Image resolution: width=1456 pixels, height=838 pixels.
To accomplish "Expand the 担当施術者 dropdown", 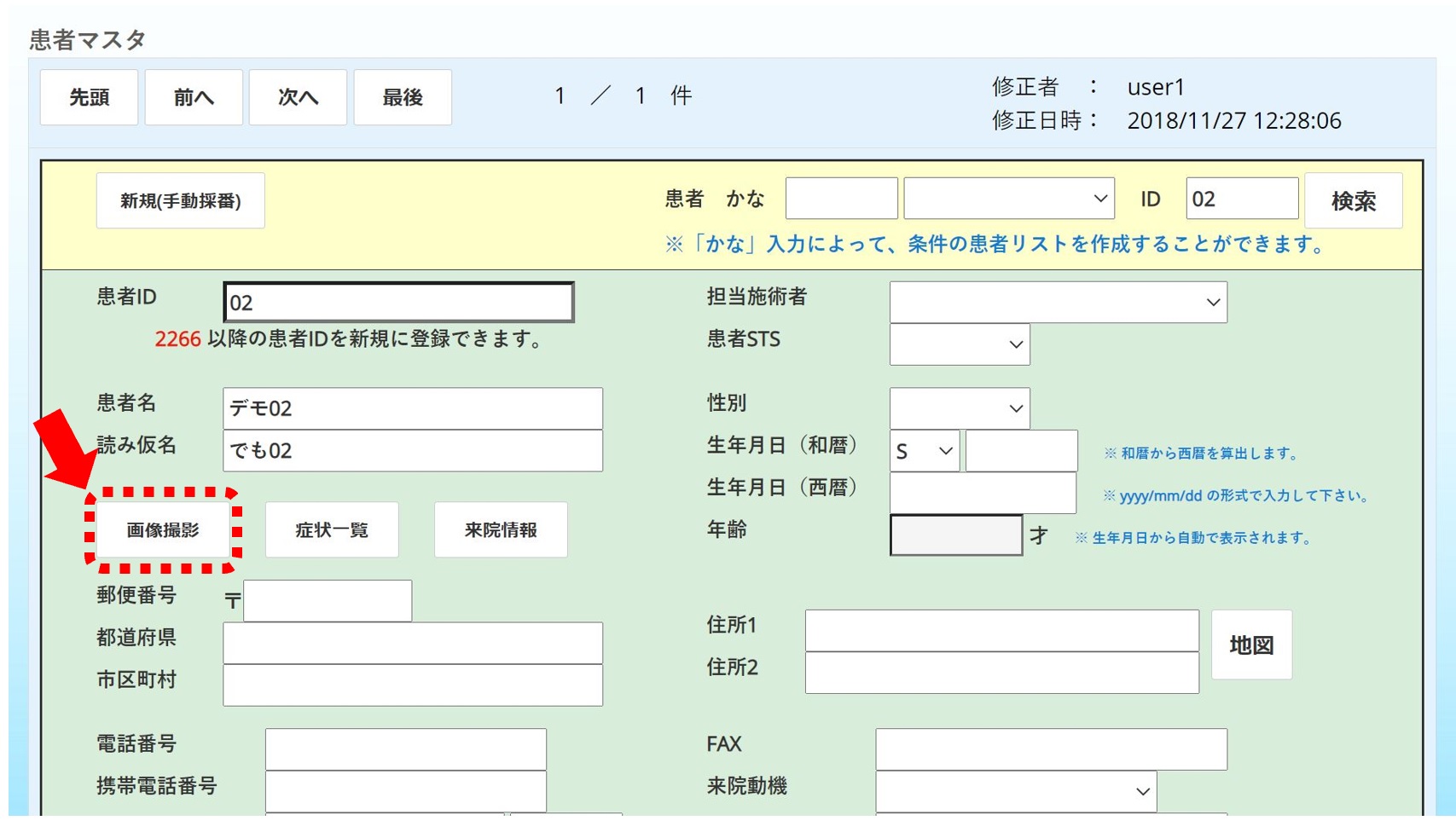I will pyautogui.click(x=1058, y=303).
